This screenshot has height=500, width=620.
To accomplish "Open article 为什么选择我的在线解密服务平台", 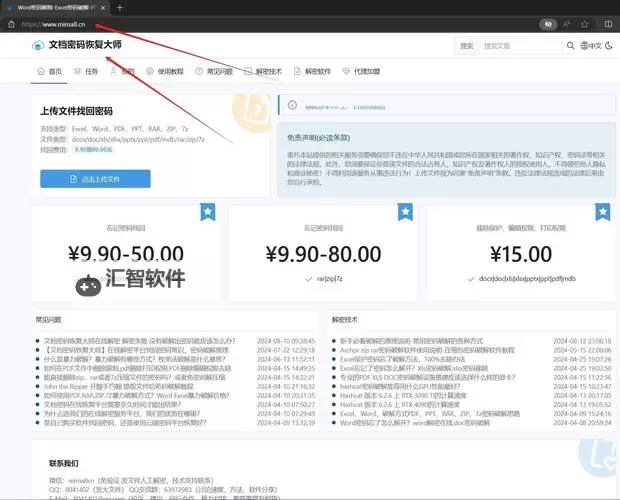I will coord(122,413).
